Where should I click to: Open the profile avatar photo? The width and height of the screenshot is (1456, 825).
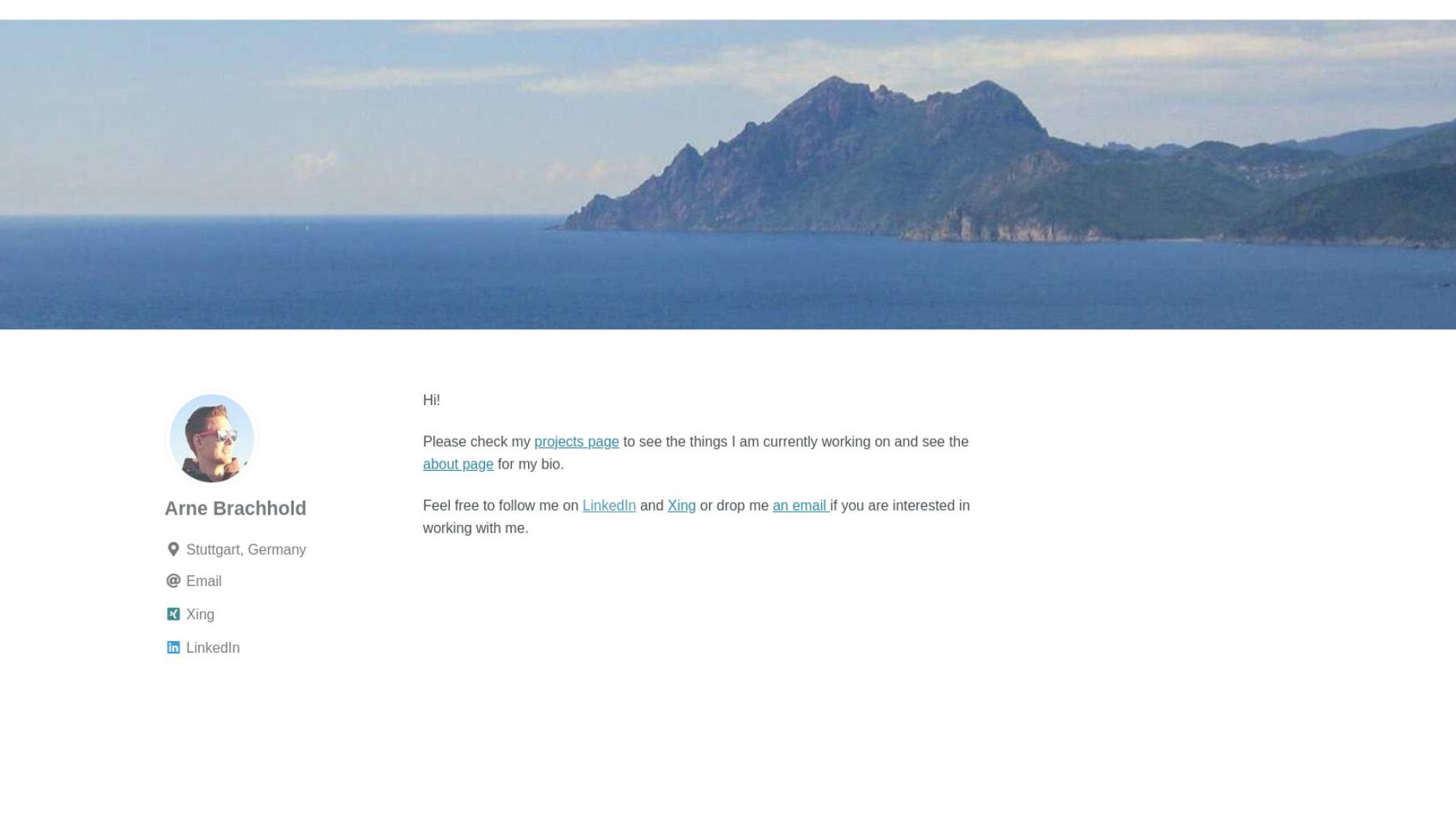(x=212, y=439)
